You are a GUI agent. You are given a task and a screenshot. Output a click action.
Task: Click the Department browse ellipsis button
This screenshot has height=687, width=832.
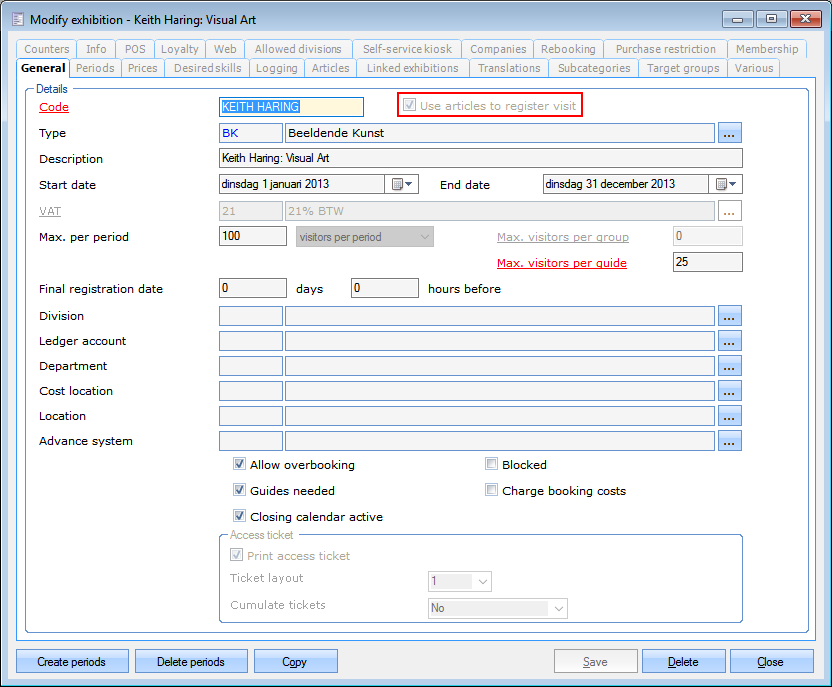[x=729, y=366]
